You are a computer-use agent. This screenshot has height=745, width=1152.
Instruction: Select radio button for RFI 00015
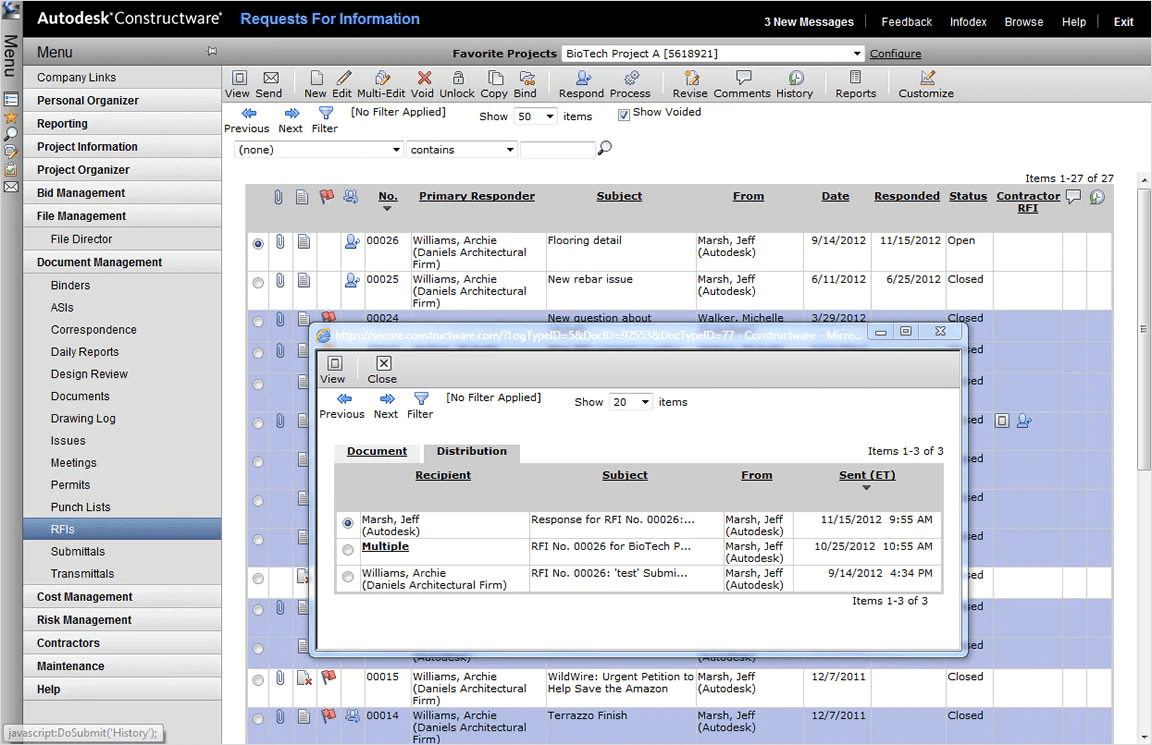[x=258, y=680]
